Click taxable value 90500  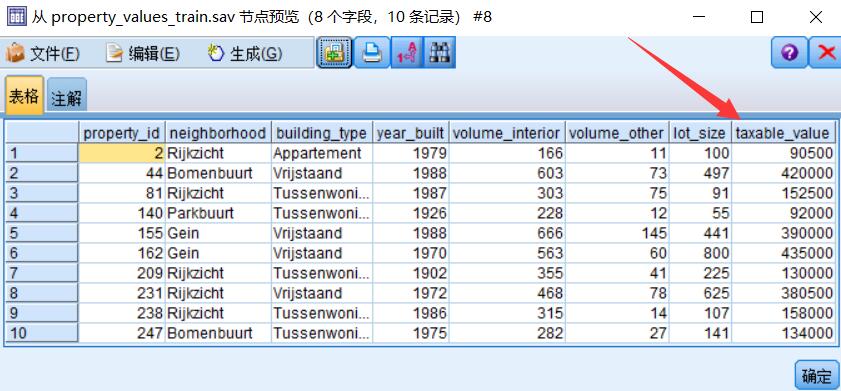click(783, 153)
